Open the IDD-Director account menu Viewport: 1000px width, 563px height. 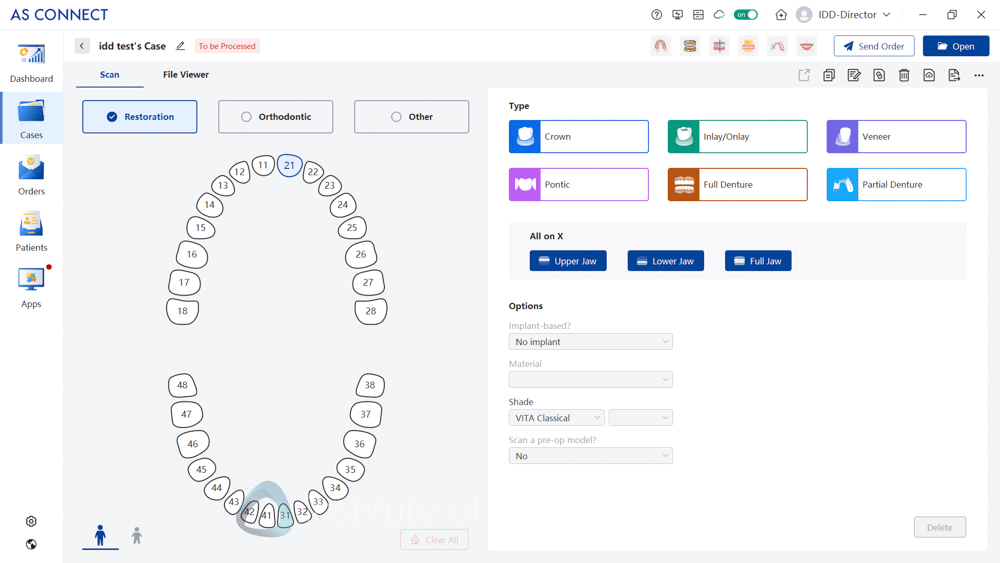click(x=844, y=15)
